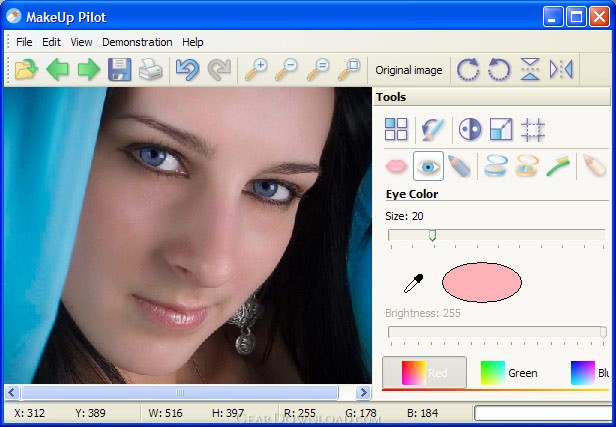Zoom in with the plus magnifier
616x427 pixels.
click(x=256, y=70)
